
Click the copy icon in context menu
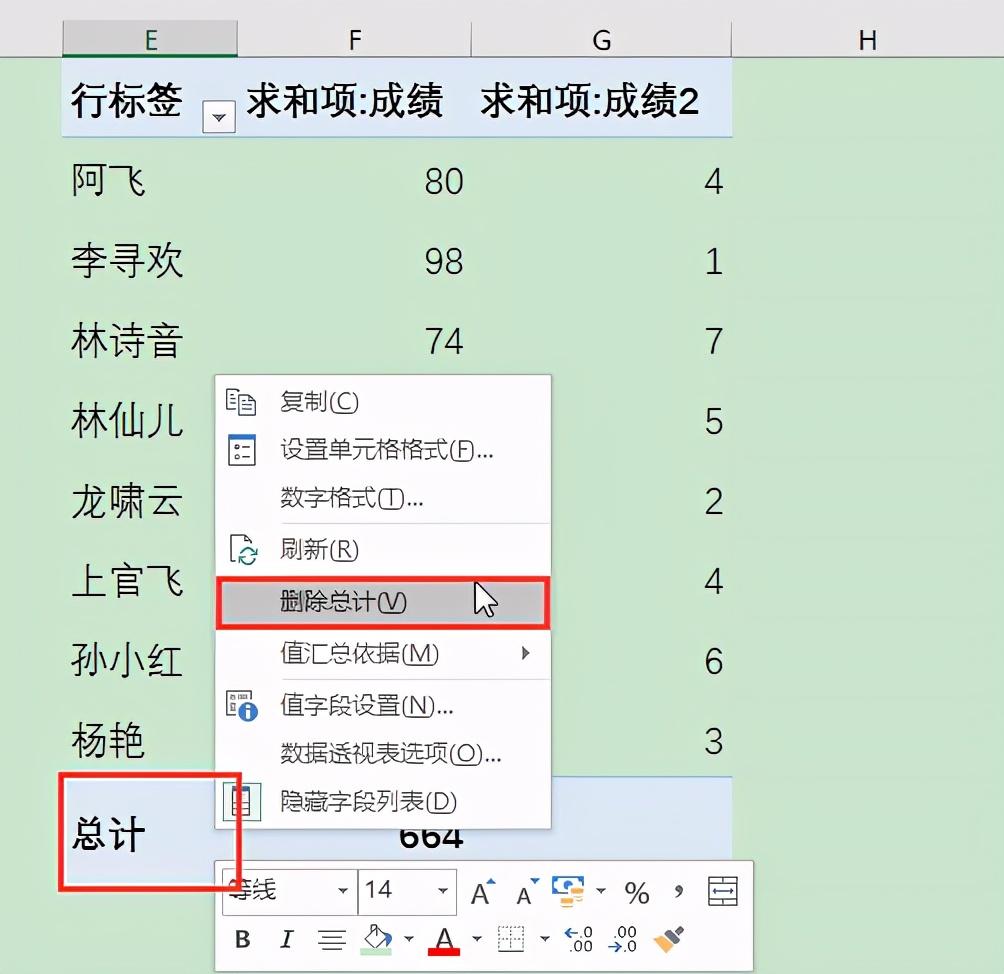tap(241, 402)
